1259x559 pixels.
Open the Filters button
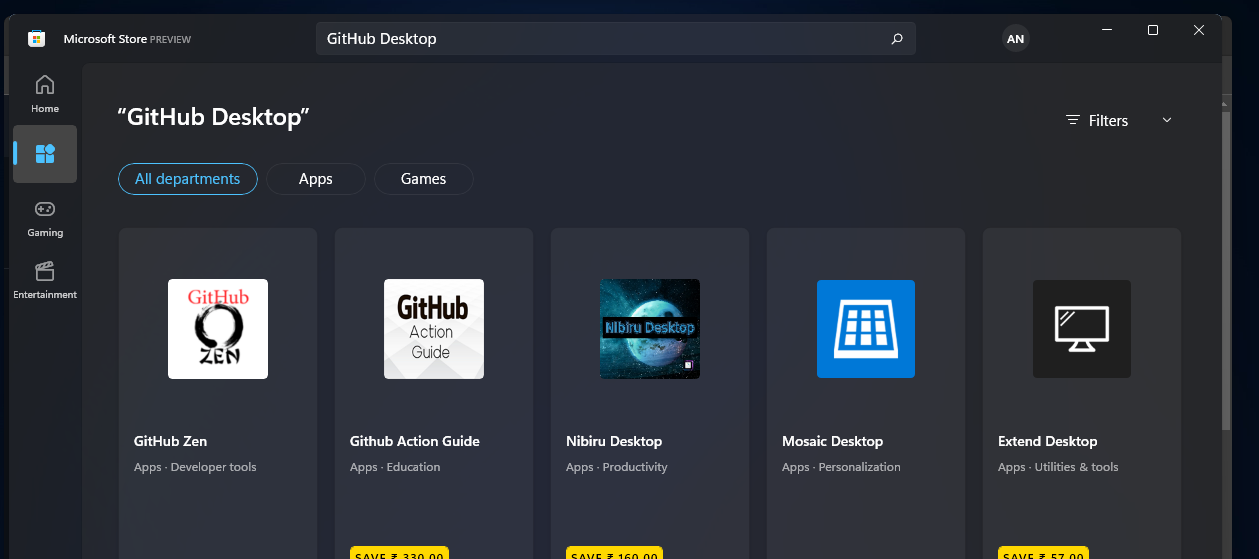tap(1119, 120)
